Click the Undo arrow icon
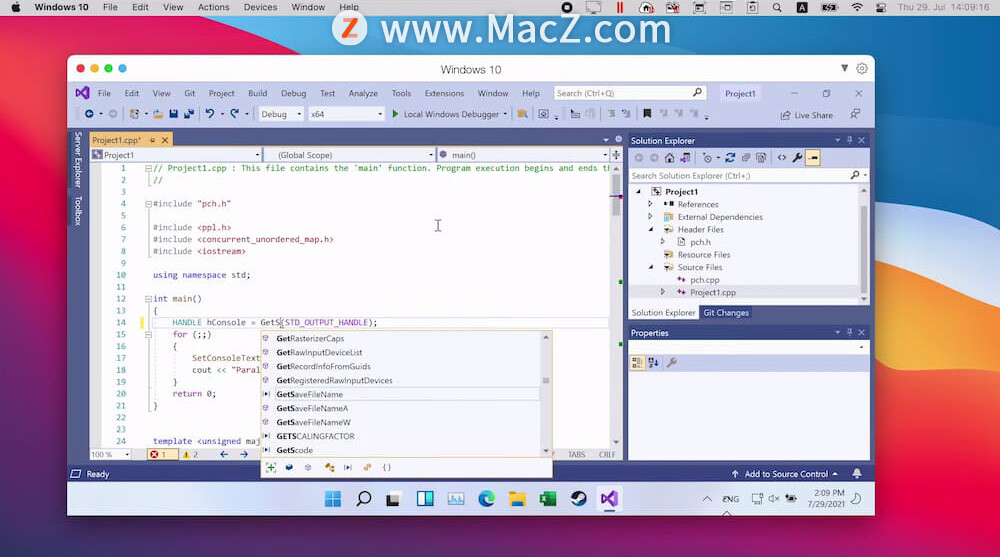This screenshot has width=1000, height=557. click(209, 114)
